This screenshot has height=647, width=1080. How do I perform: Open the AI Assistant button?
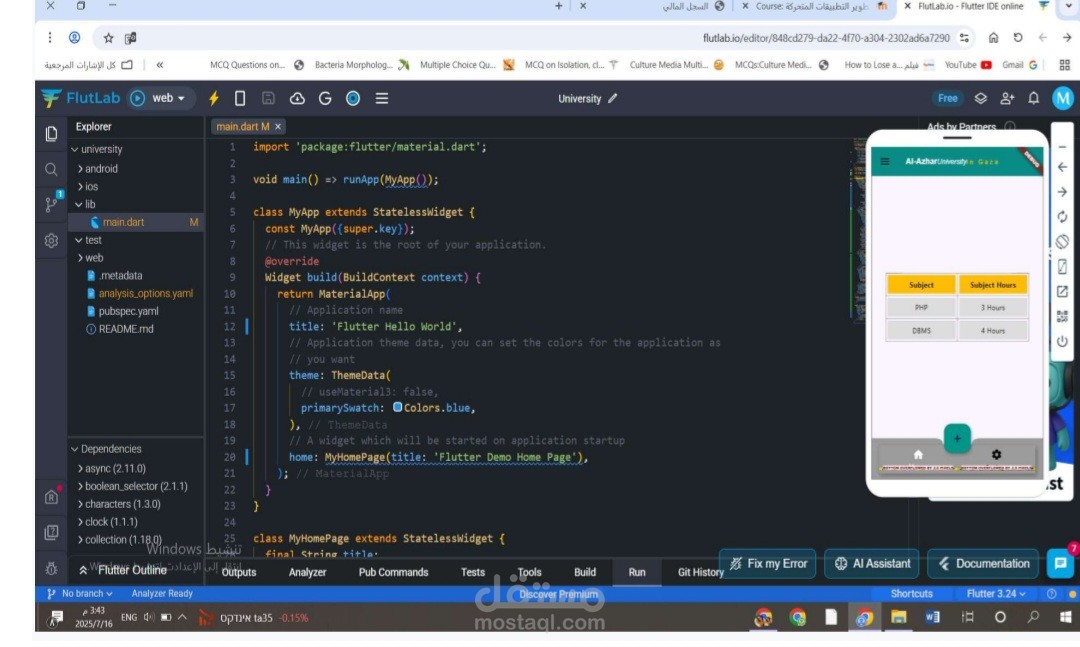click(x=872, y=564)
